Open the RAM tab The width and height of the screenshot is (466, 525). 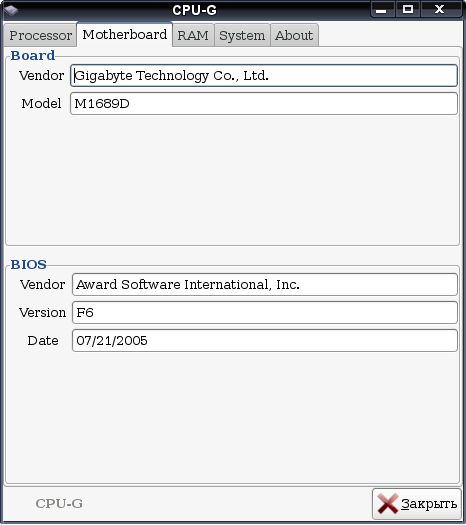pyautogui.click(x=193, y=35)
